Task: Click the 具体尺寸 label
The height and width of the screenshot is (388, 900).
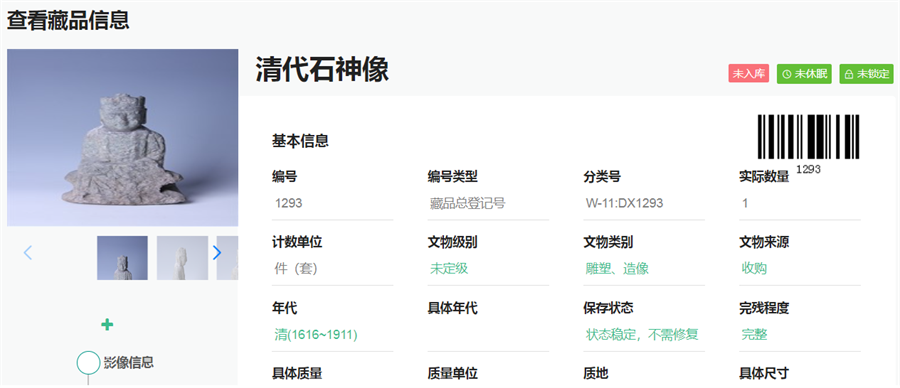Action: coord(764,374)
